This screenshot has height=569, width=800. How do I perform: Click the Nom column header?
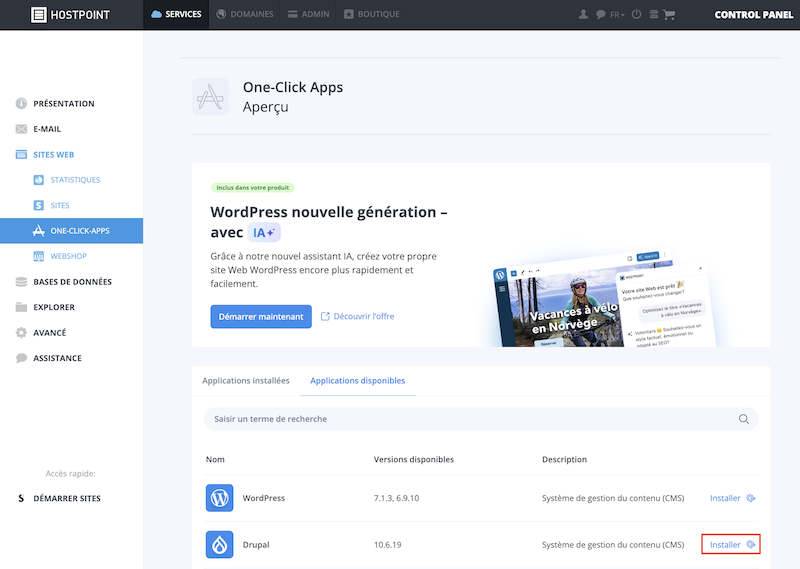click(215, 459)
